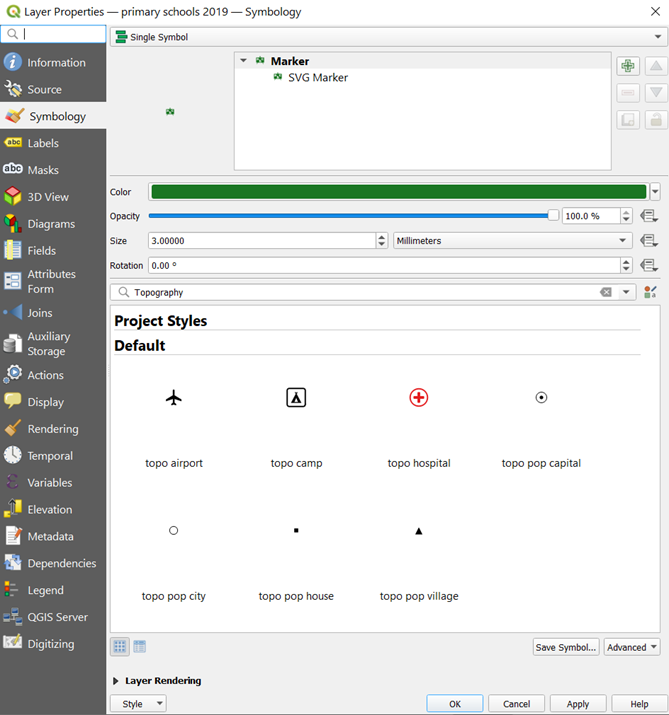Open the Labels tab in sidebar
Screen dimensions: 669x715
43,143
